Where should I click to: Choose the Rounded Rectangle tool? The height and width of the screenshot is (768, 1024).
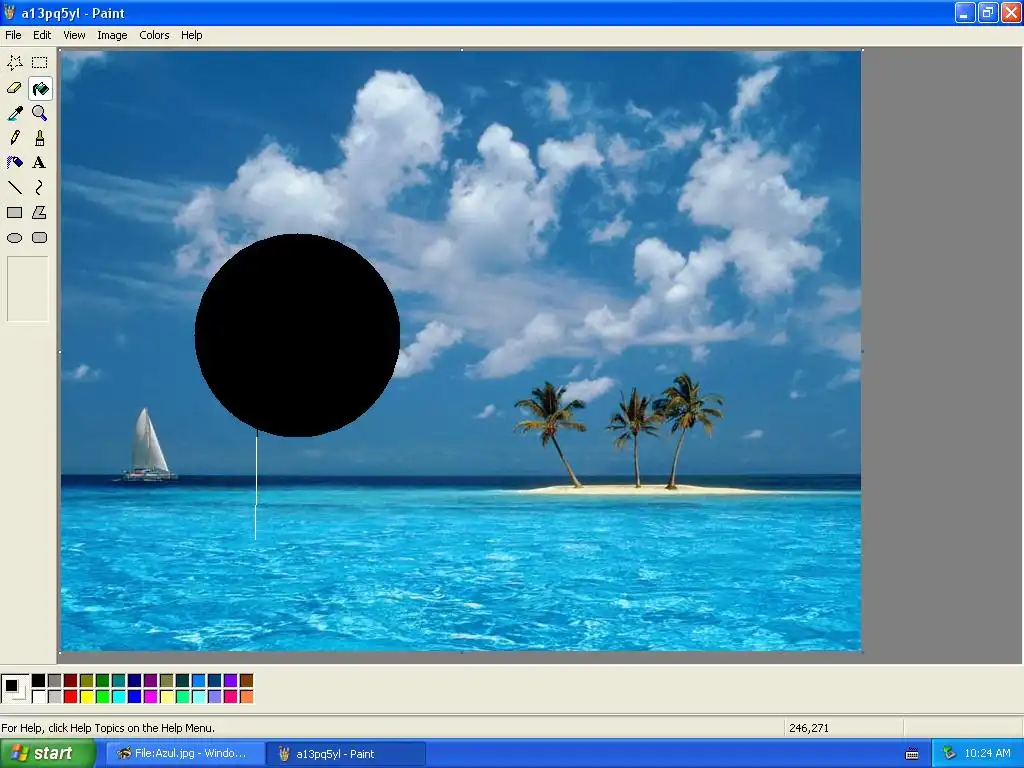click(40, 238)
